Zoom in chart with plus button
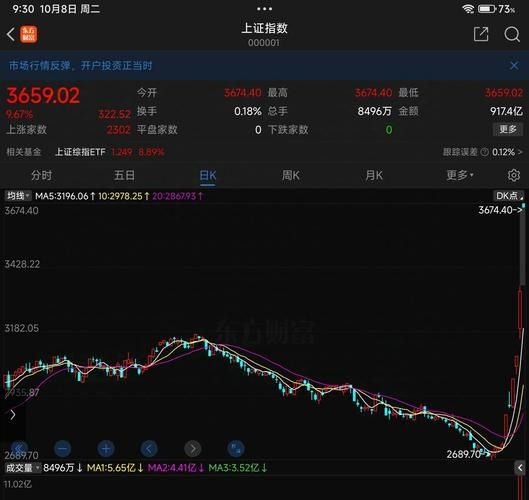The width and height of the screenshot is (529, 500). 106,449
